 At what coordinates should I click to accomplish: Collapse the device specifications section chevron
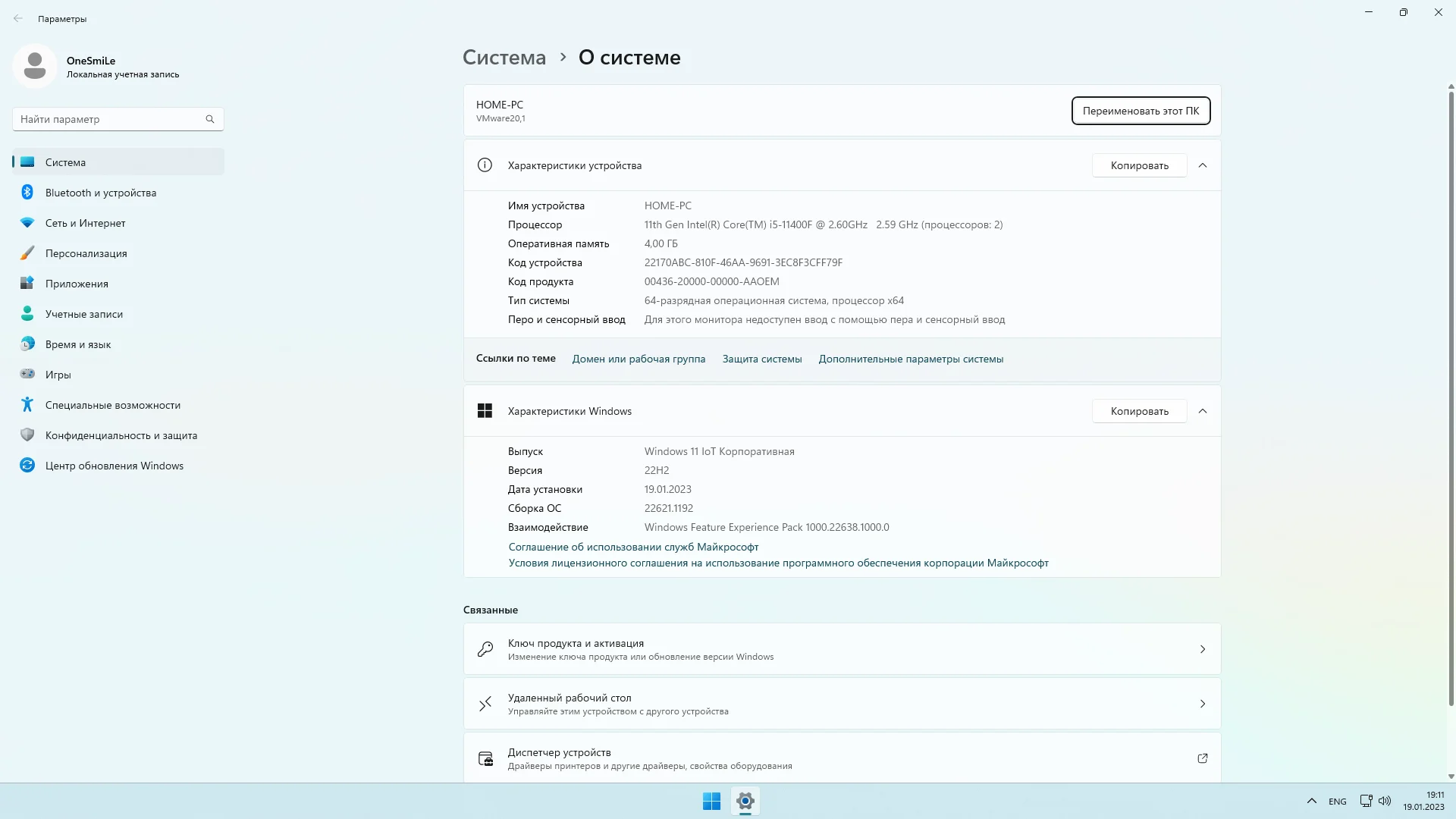click(1203, 165)
